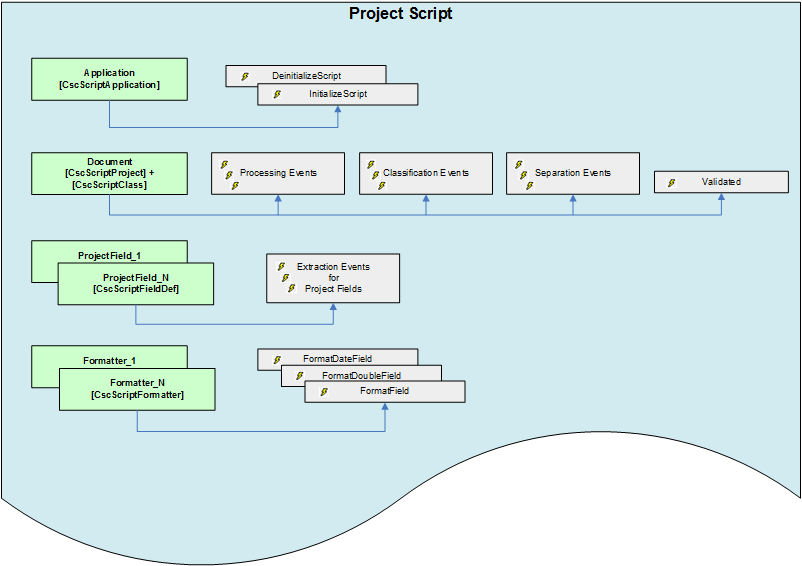Viewport: 802px width, 566px height.
Task: Select the Application [CscScriptApplication] box
Action: (109, 79)
